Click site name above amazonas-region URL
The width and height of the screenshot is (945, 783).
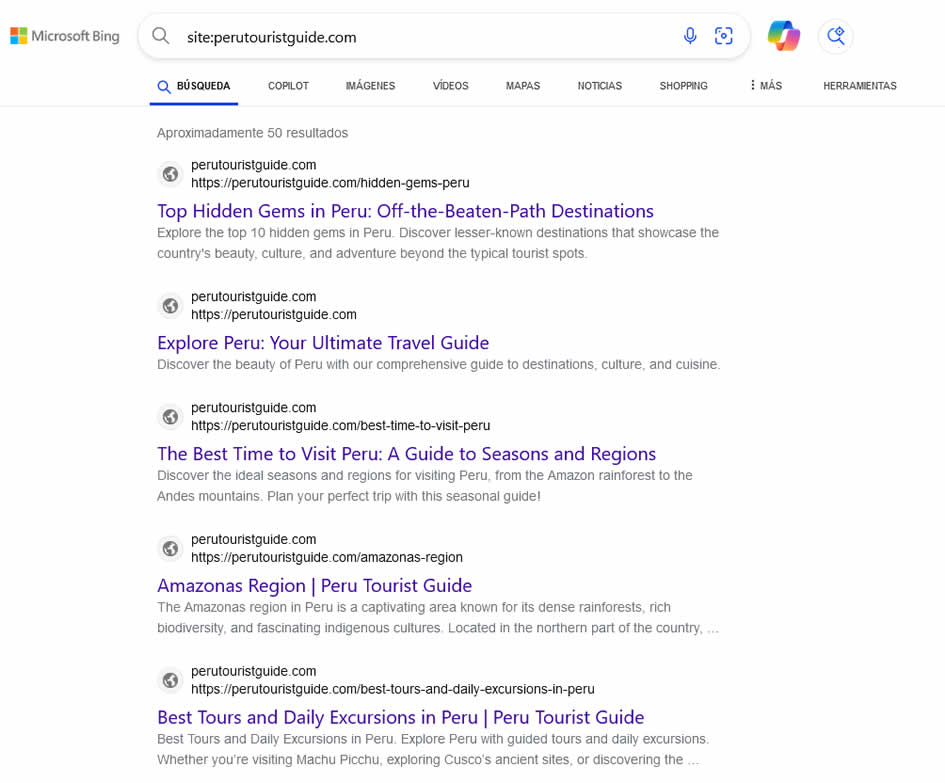pyautogui.click(x=254, y=539)
